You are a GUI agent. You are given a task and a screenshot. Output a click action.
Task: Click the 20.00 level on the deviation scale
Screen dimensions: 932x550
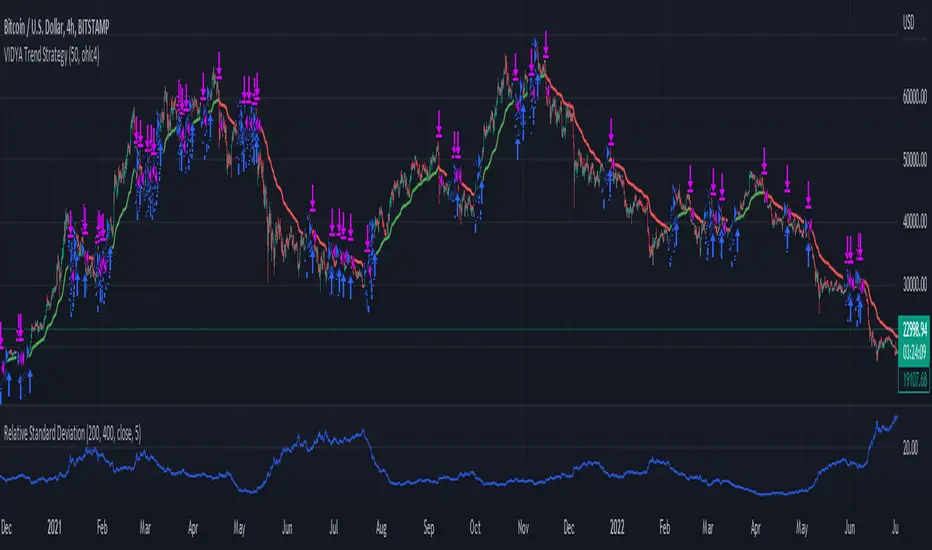(910, 448)
